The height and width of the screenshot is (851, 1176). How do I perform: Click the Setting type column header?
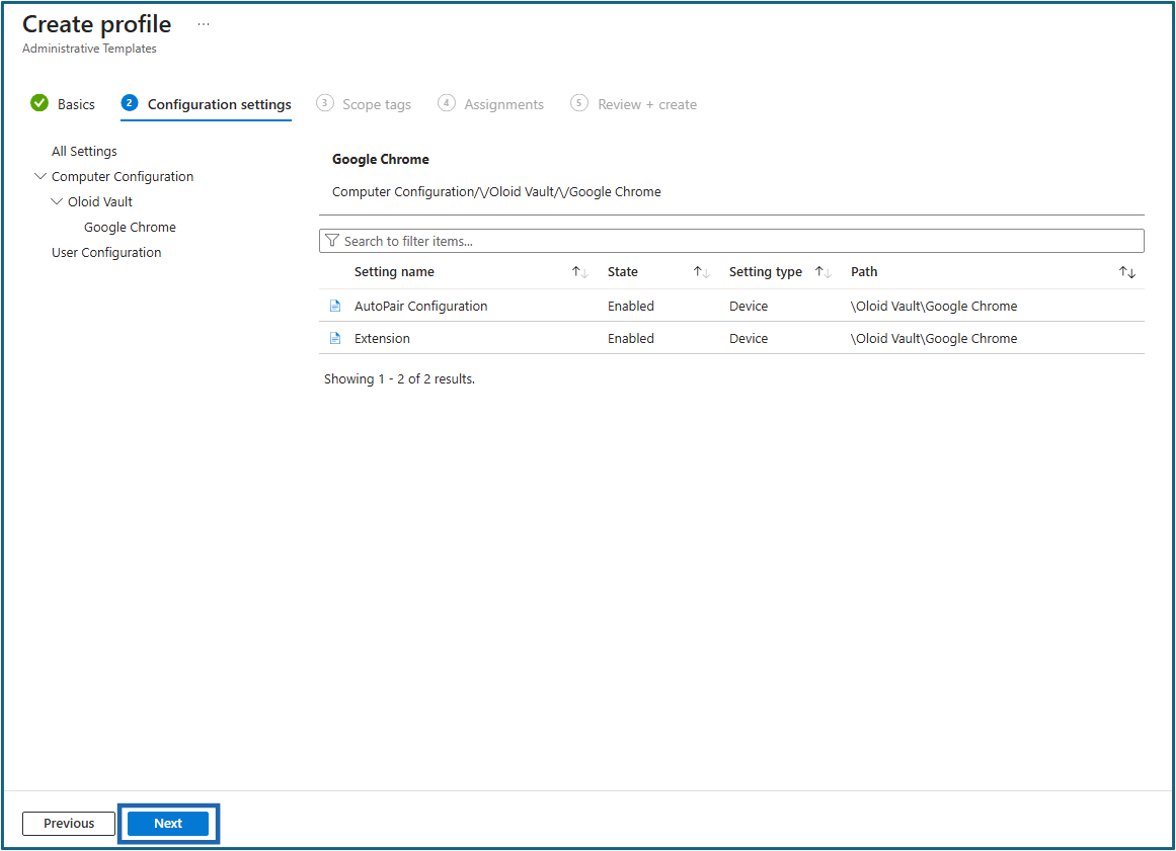(765, 271)
